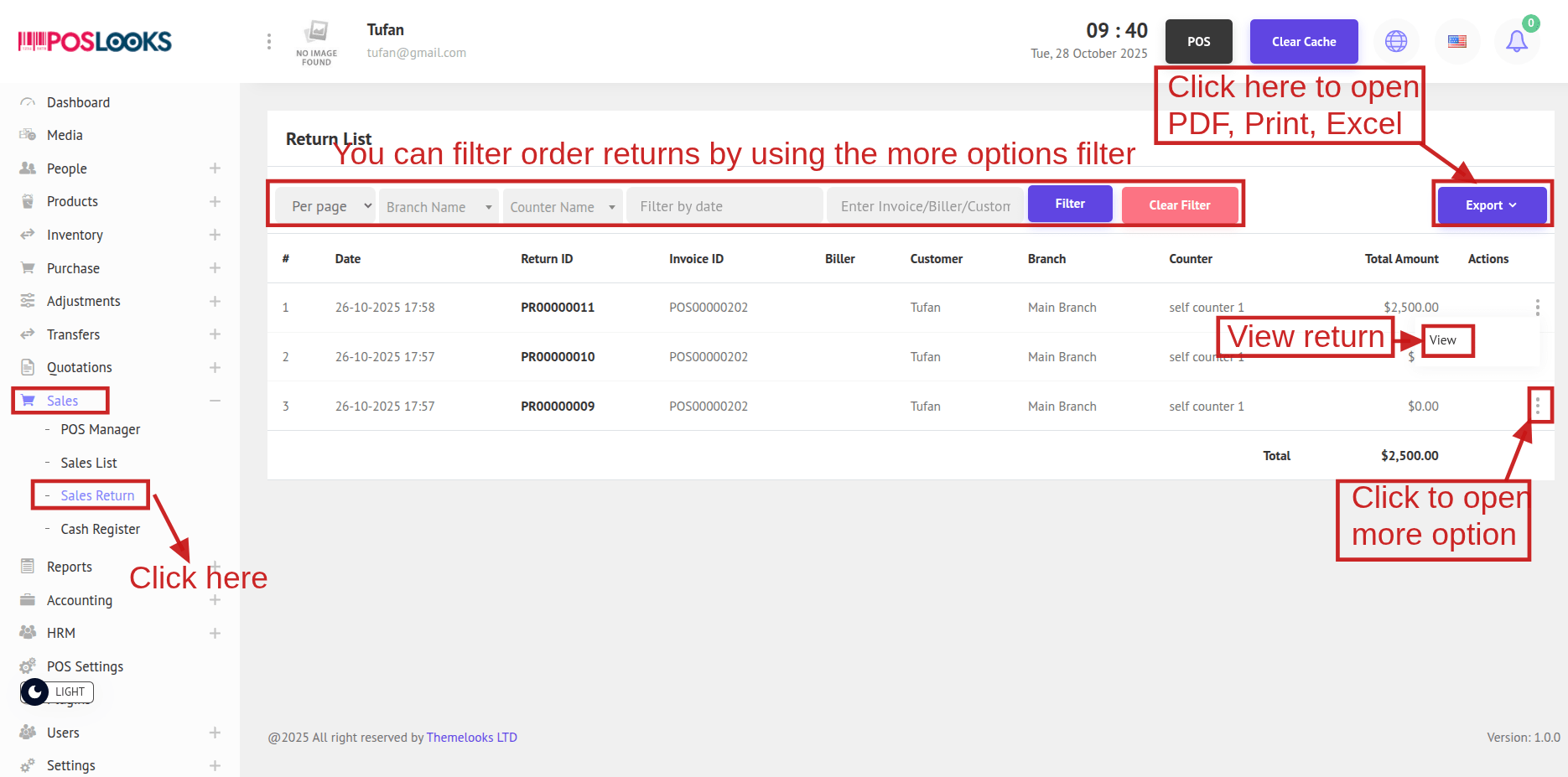The image size is (1568, 777).
Task: Click the sidebar three-dot menu icon
Action: [x=268, y=41]
